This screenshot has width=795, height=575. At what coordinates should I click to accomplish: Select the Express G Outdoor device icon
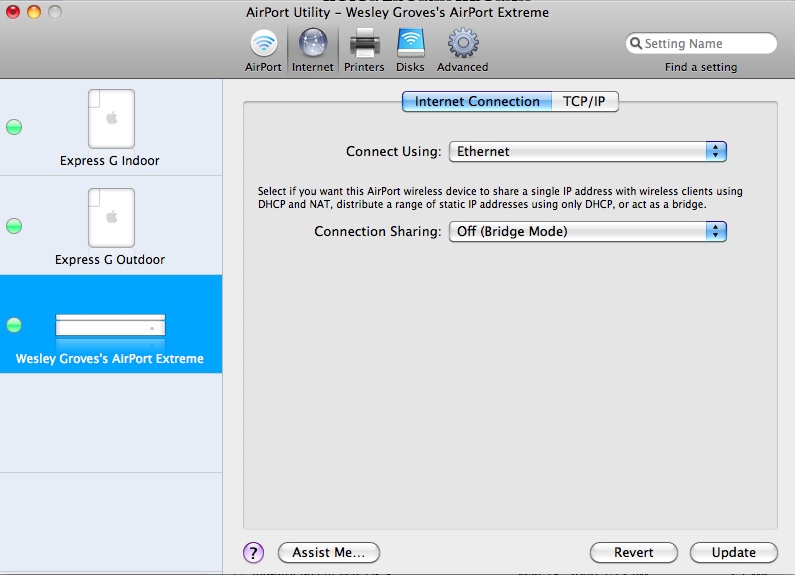[111, 218]
